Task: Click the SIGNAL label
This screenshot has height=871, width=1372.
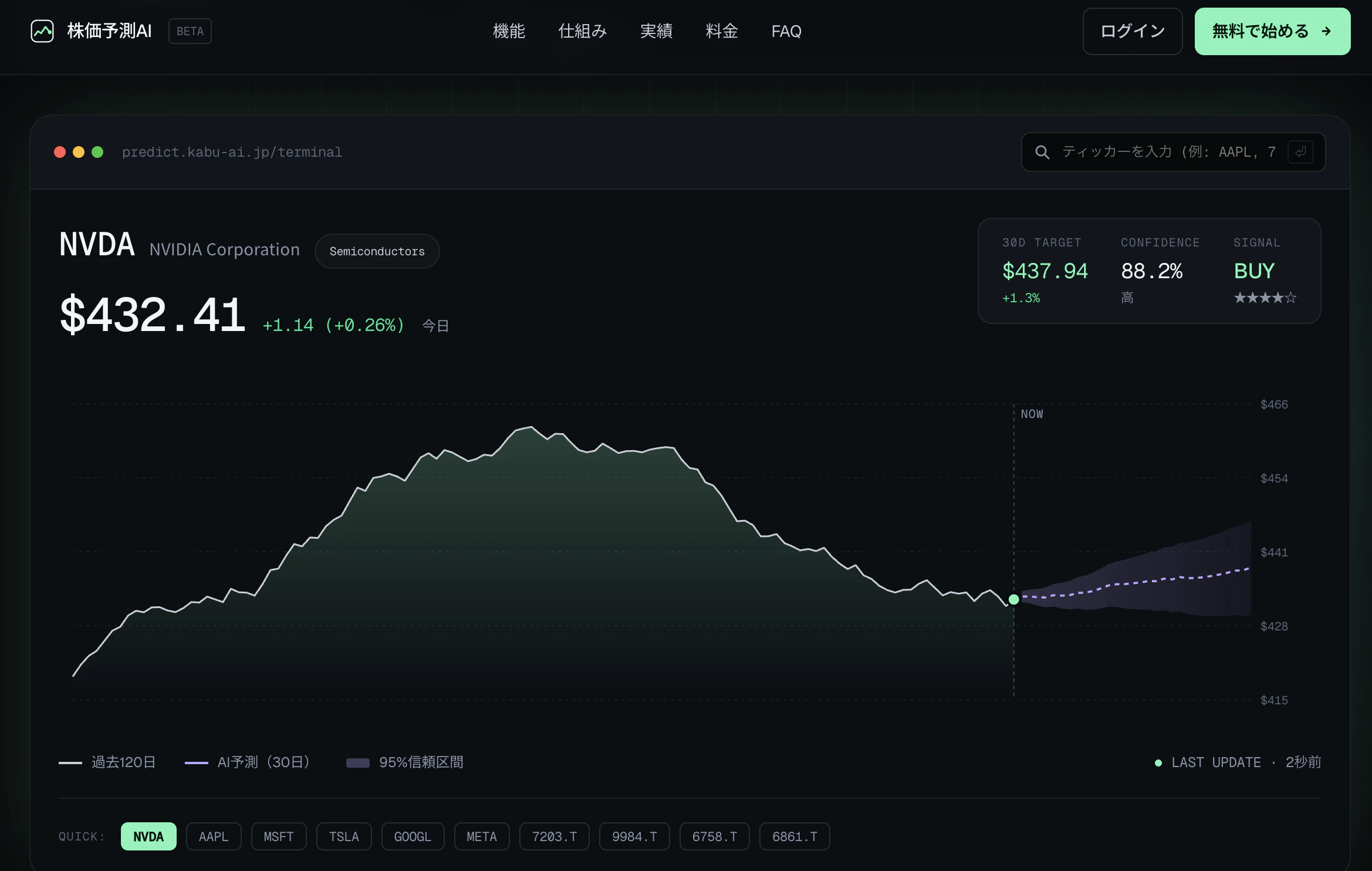Action: point(1257,242)
